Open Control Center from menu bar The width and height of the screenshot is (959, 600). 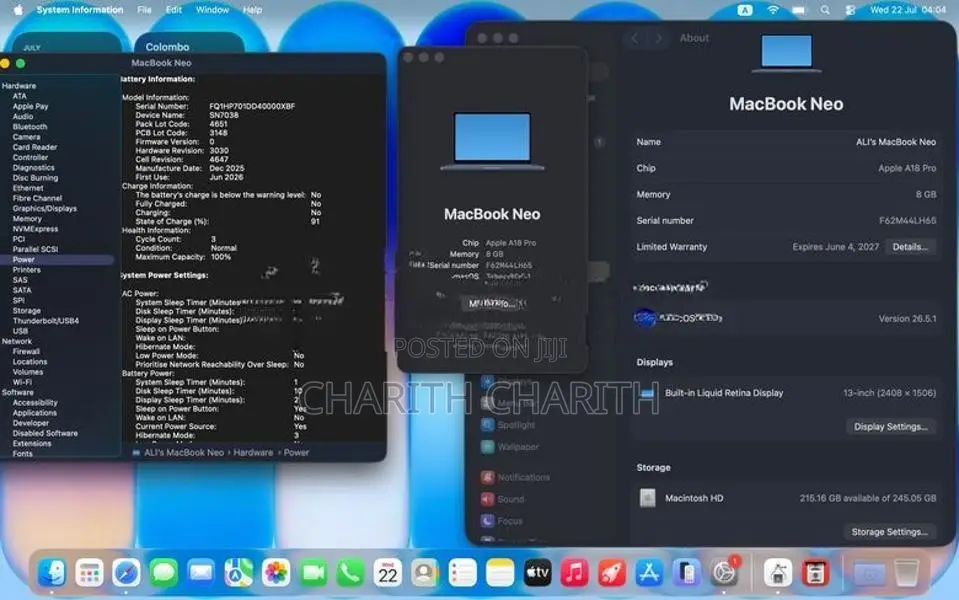click(850, 10)
